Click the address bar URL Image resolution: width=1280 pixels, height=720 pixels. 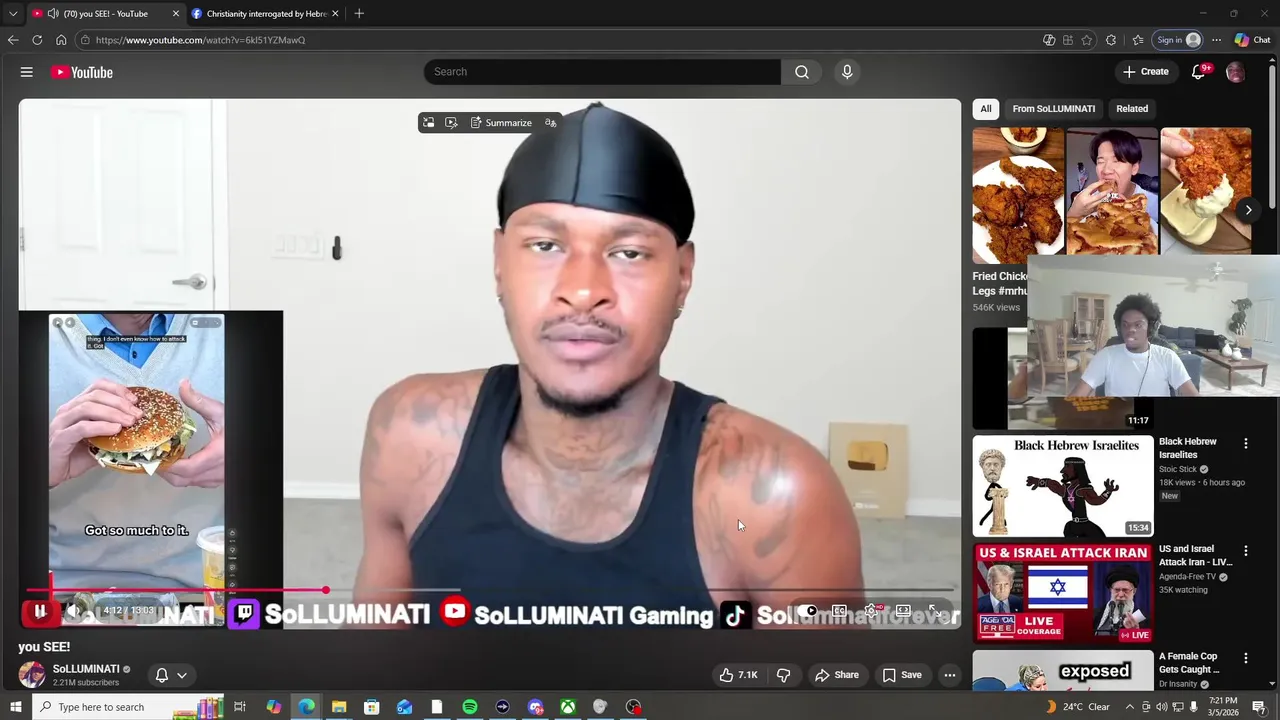coord(200,40)
